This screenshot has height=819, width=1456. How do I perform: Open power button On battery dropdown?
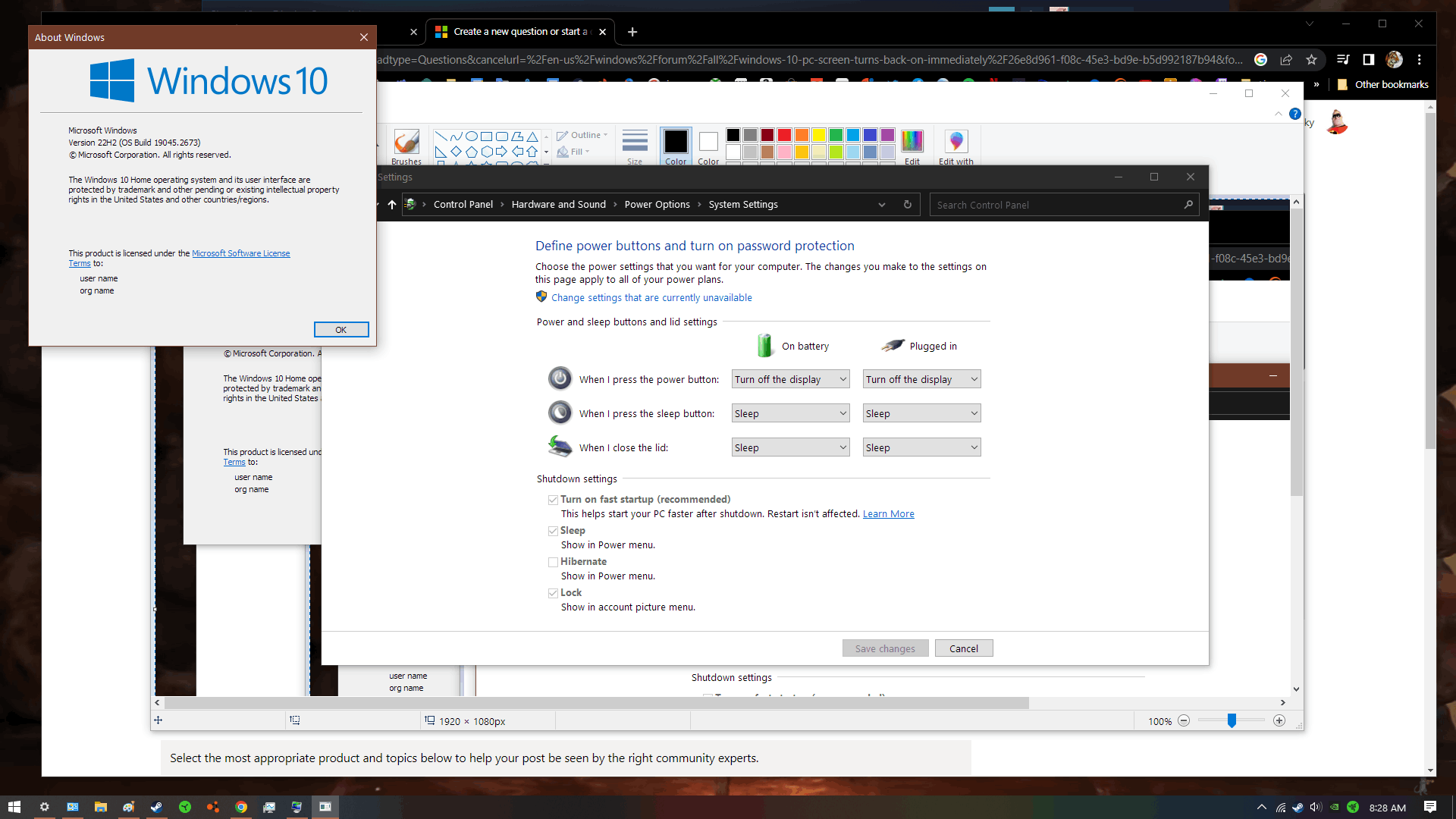click(x=790, y=379)
